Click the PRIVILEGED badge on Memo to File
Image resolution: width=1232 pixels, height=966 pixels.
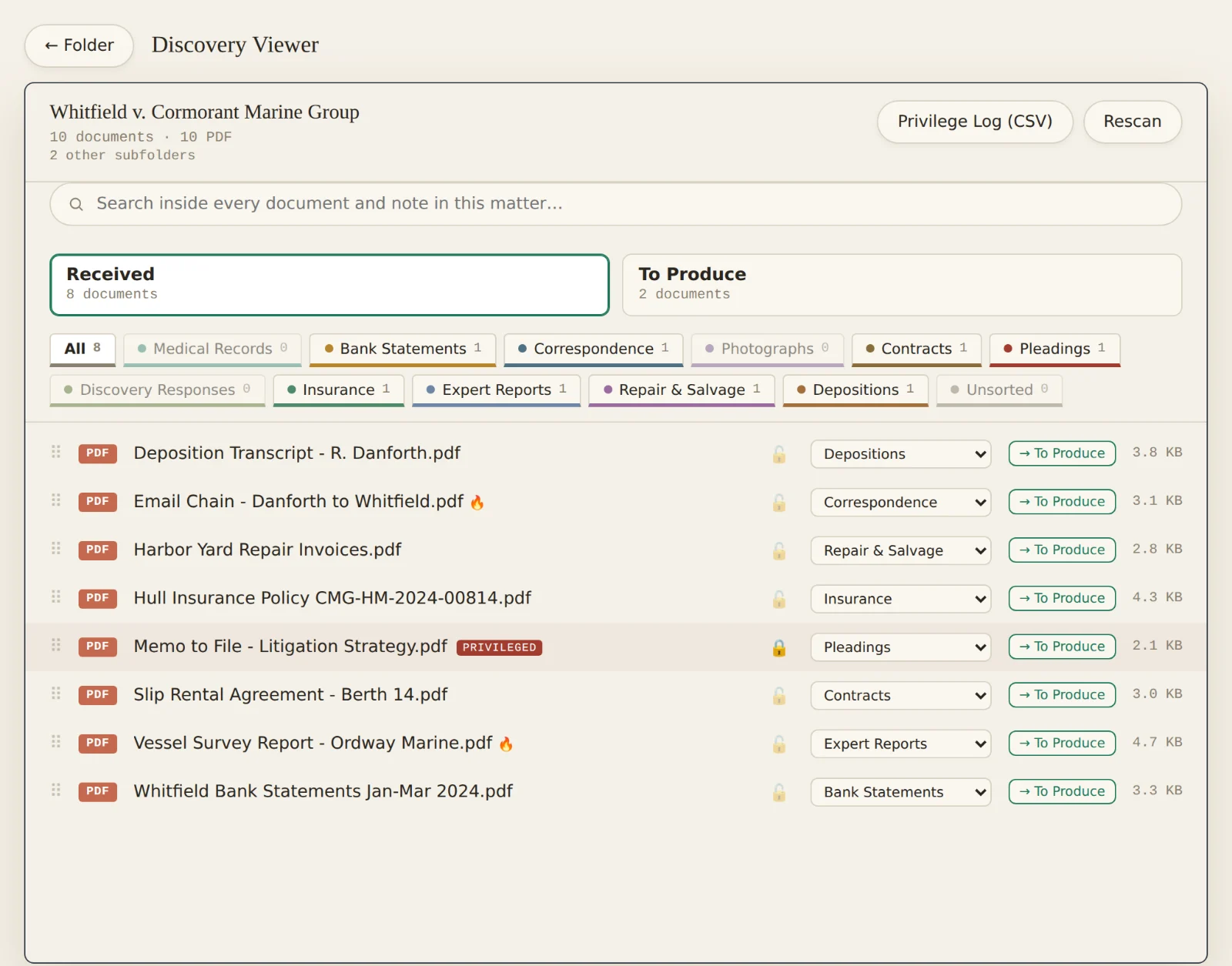[x=499, y=648]
